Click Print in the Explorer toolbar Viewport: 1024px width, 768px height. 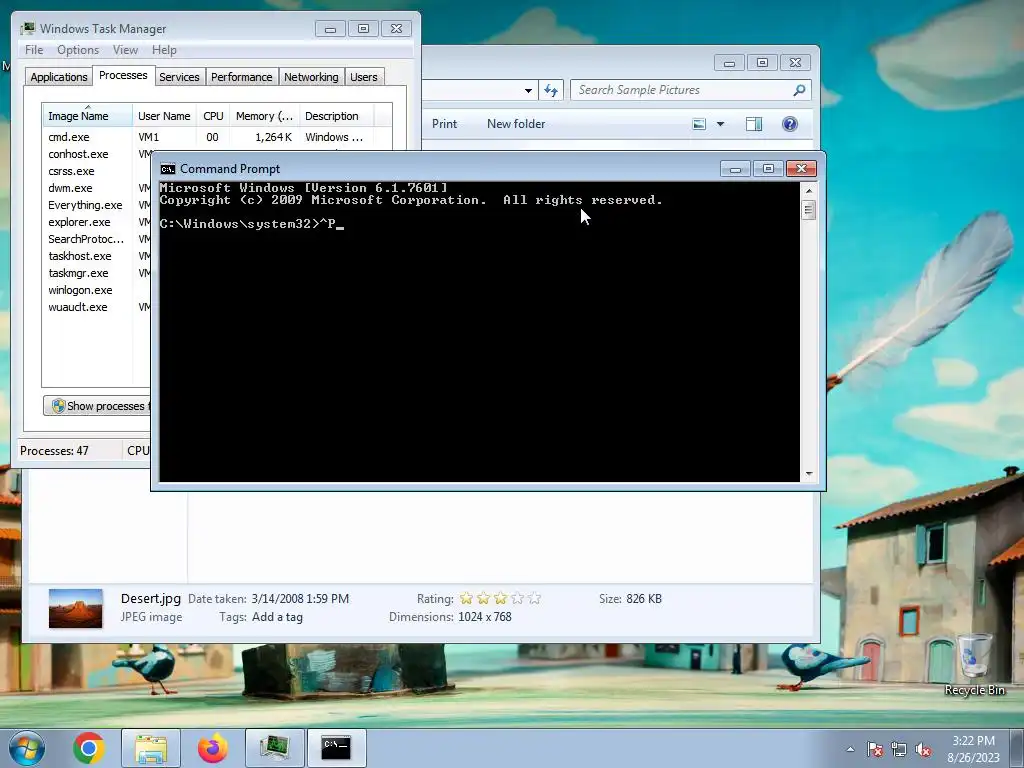coord(444,124)
